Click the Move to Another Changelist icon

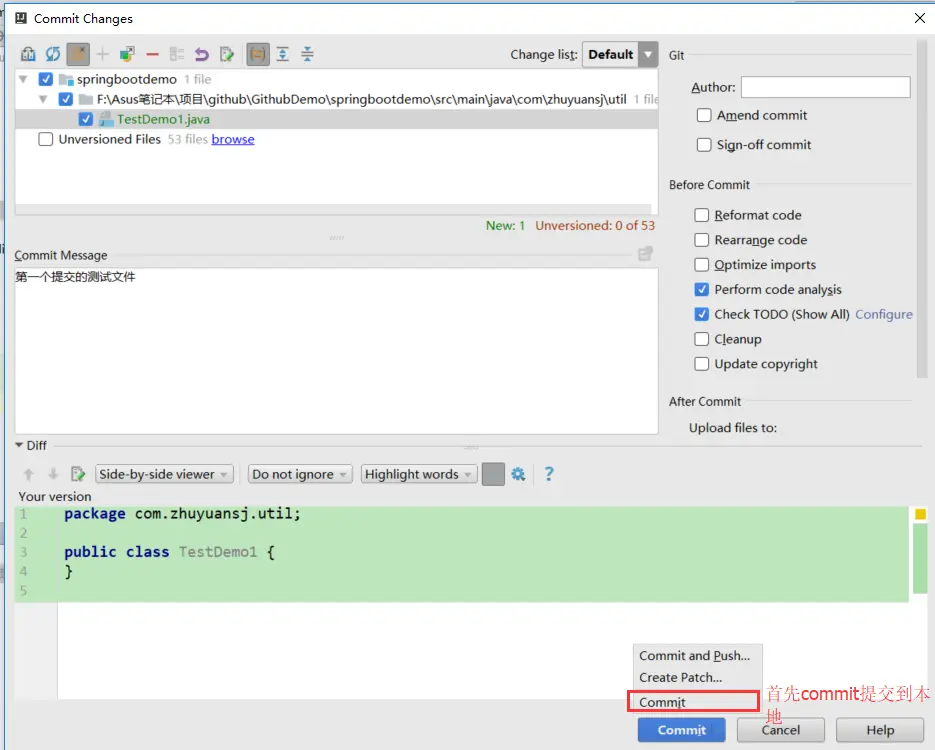tap(127, 54)
